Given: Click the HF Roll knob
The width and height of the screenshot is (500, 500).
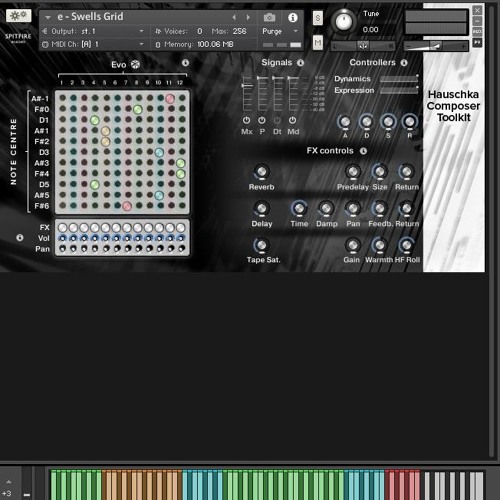Looking at the screenshot, I should [407, 245].
